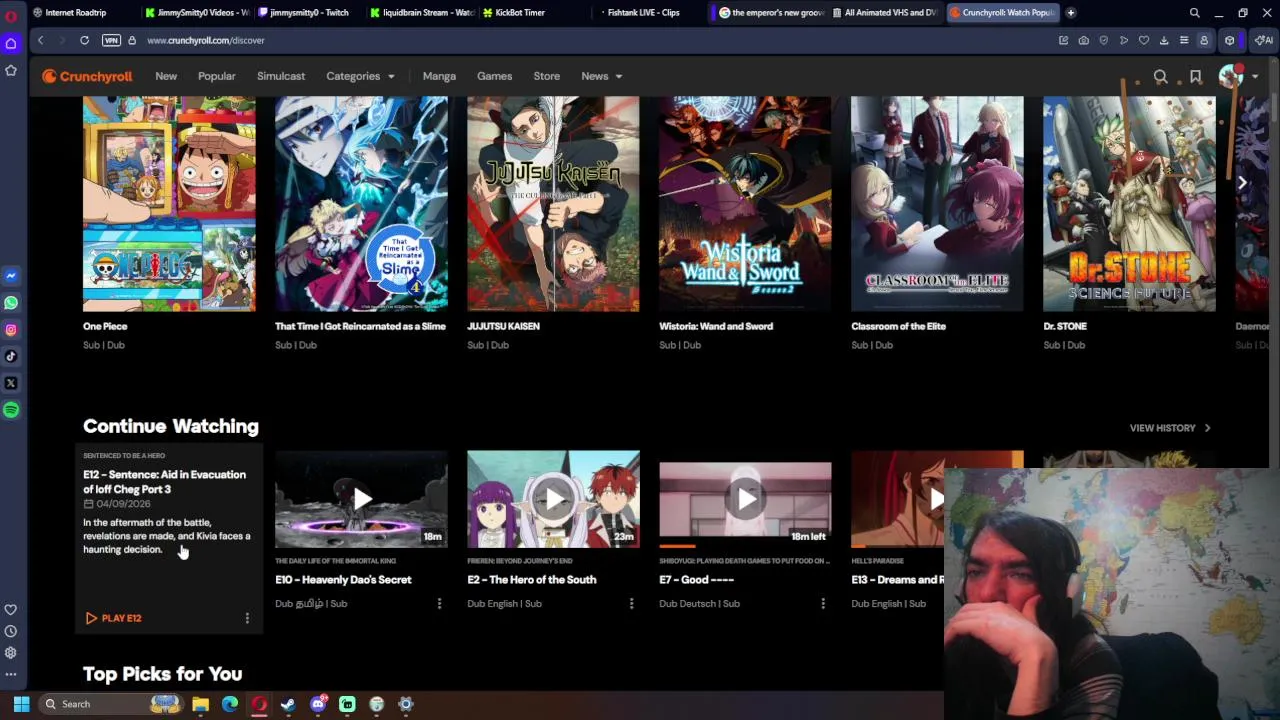Open the Games nav item
Screen dimensions: 1280x720
(x=494, y=77)
